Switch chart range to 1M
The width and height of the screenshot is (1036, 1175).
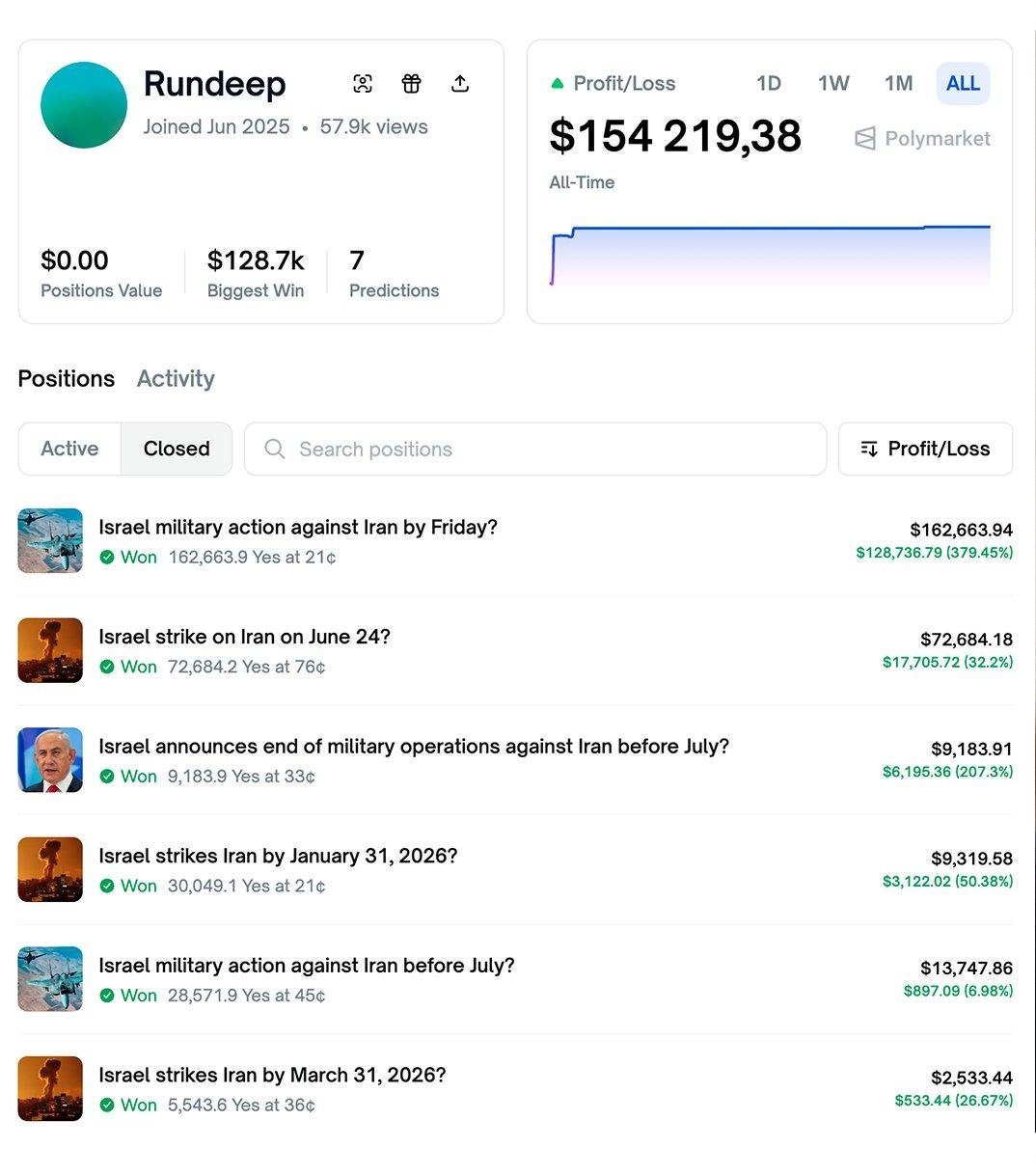click(x=898, y=84)
